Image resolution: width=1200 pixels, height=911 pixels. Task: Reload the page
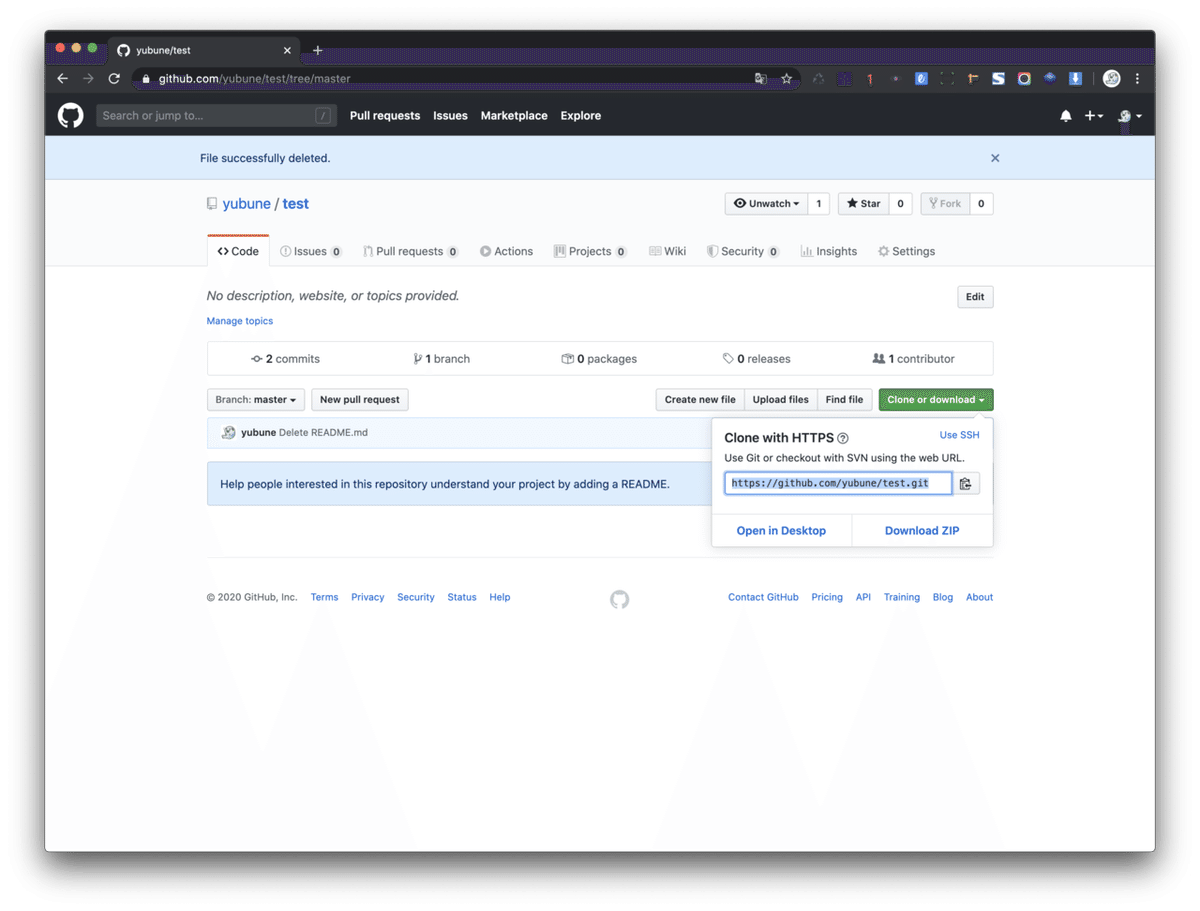(115, 78)
